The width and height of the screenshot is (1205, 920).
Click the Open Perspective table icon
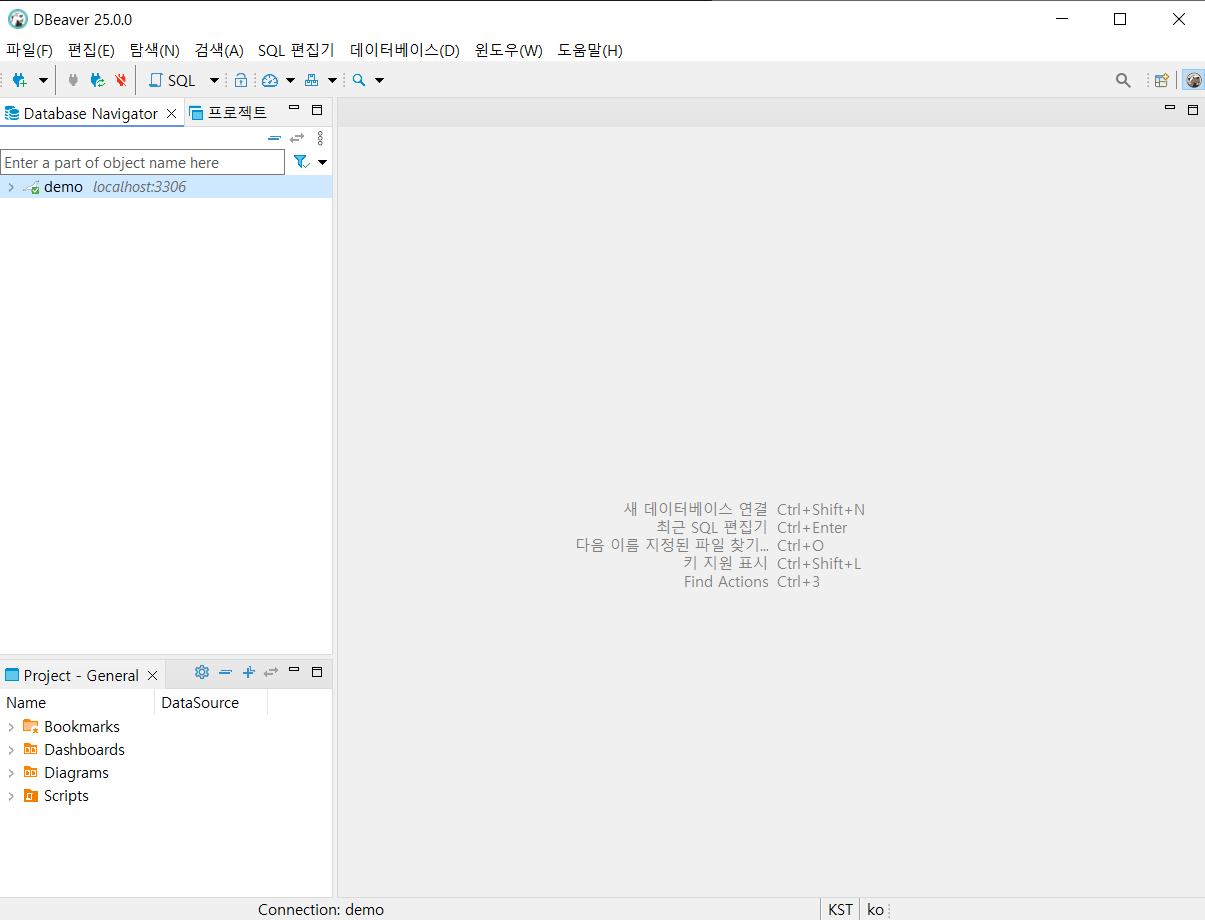coord(1161,80)
